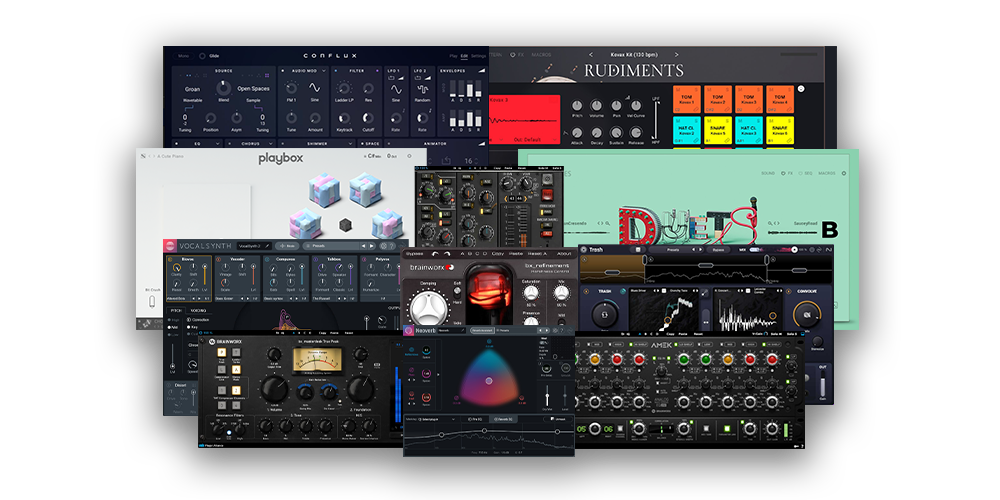The image size is (1000, 500).
Task: Toggle the Compuvox module power in VocalSynth
Action: coord(267,260)
